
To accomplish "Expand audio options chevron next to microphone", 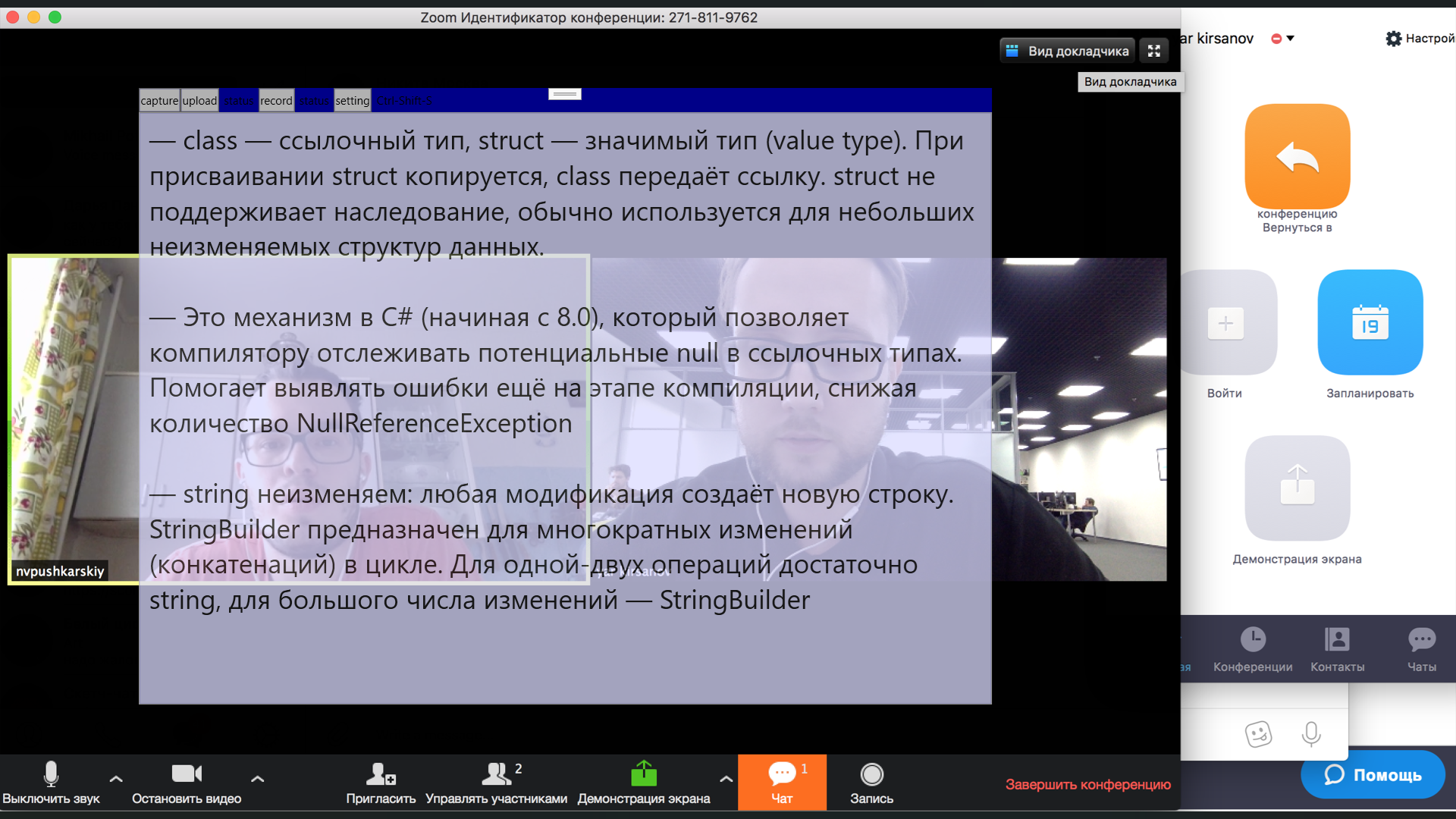I will pos(116,779).
